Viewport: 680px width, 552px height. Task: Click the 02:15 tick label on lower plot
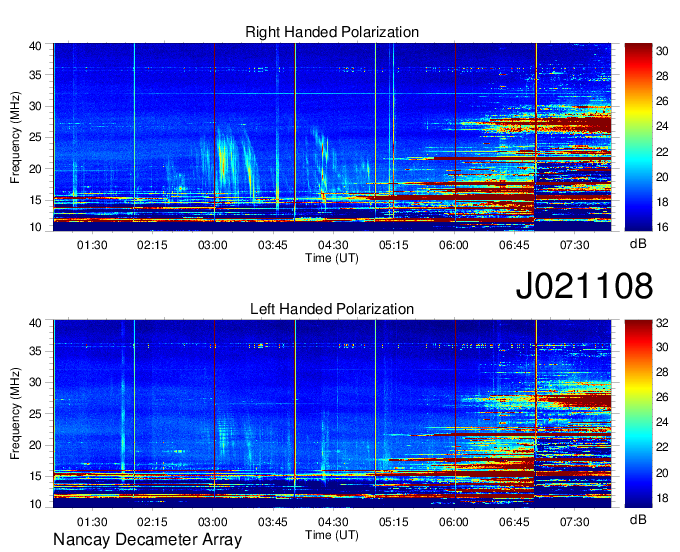(x=152, y=522)
